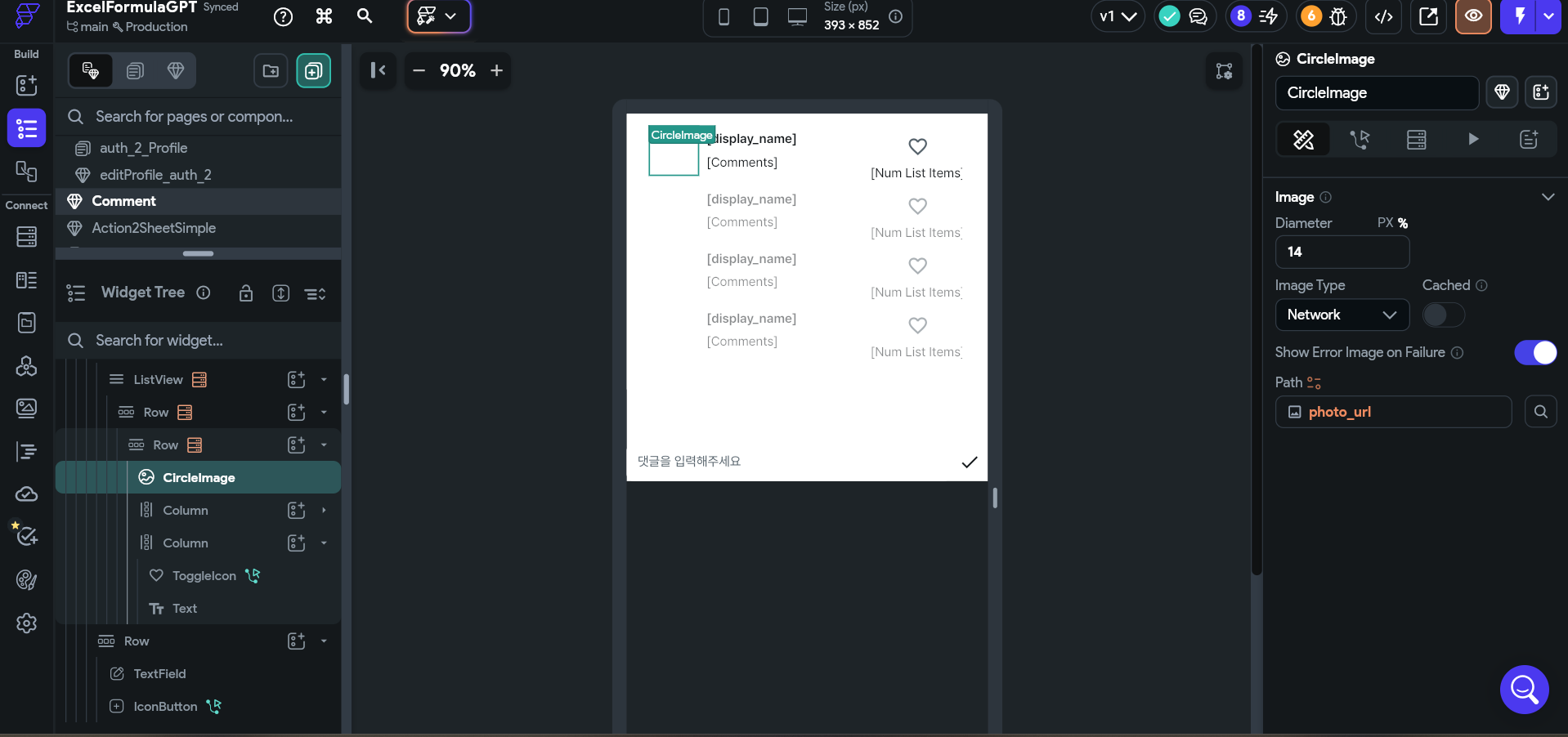Open the dropdown next to the run button
This screenshot has height=737, width=1568.
(x=1548, y=16)
